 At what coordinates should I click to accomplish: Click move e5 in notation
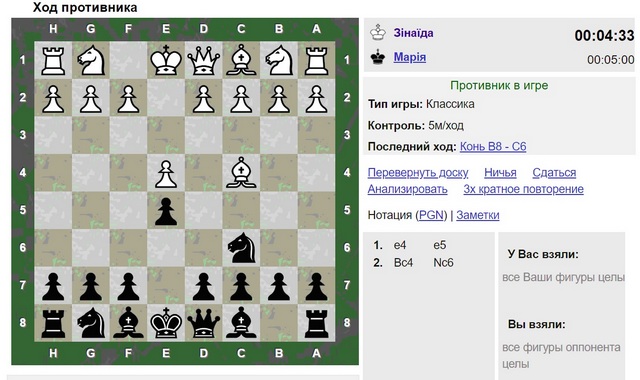pyautogui.click(x=440, y=245)
